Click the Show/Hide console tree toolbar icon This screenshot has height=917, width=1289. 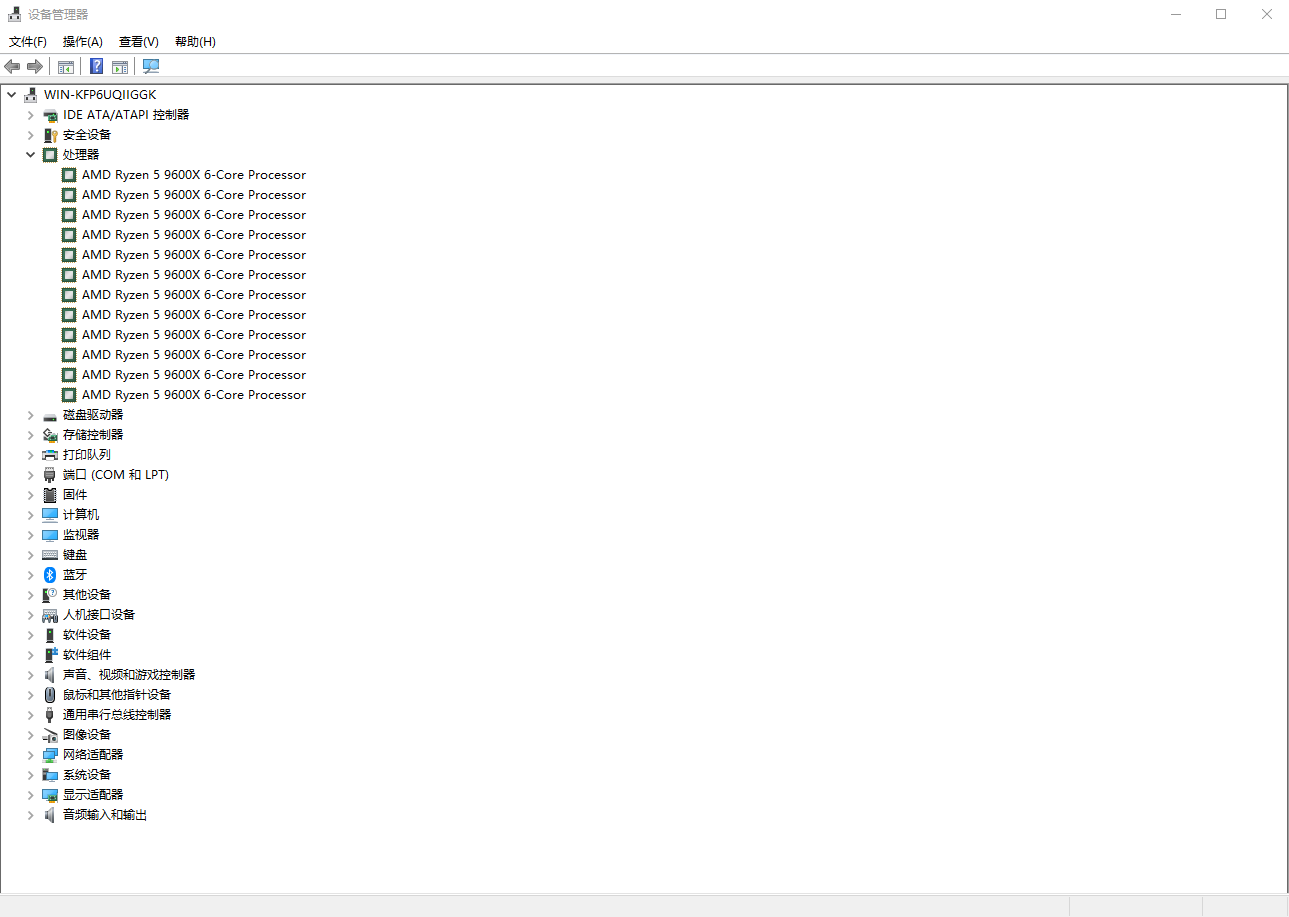[66, 66]
